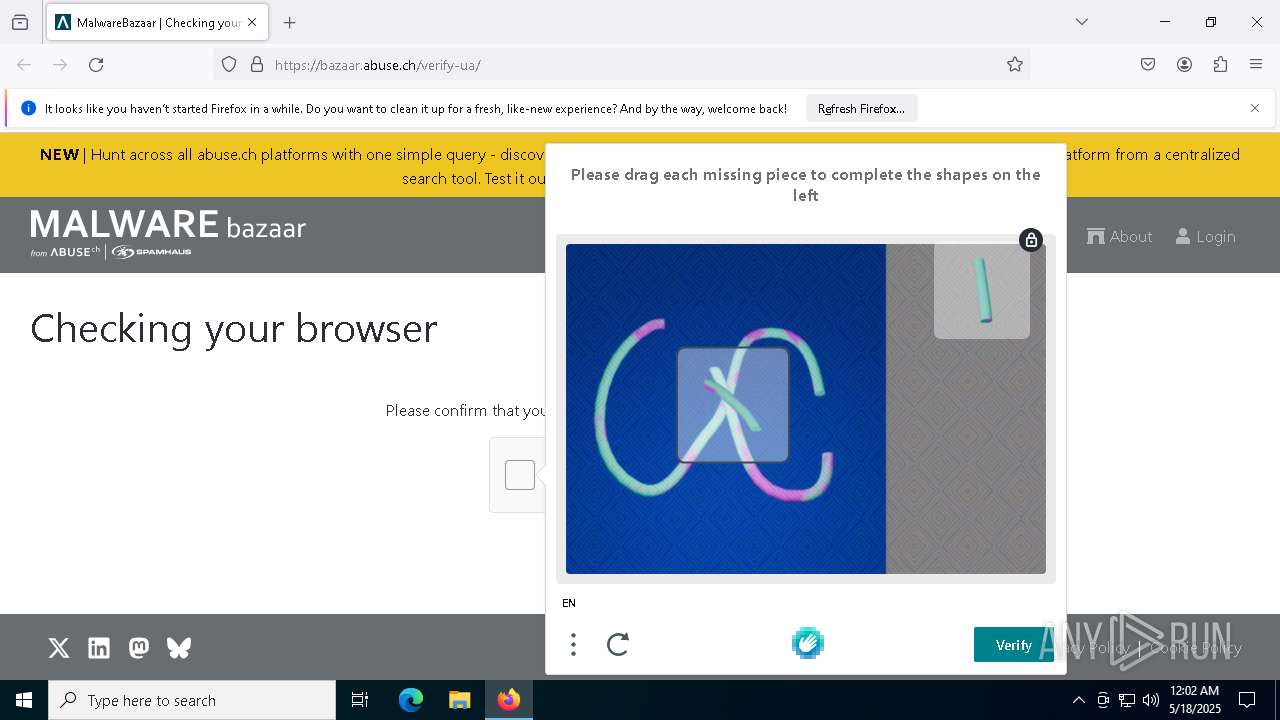Open the taskbar clock and date
This screenshot has height=720, width=1280.
(1195, 700)
